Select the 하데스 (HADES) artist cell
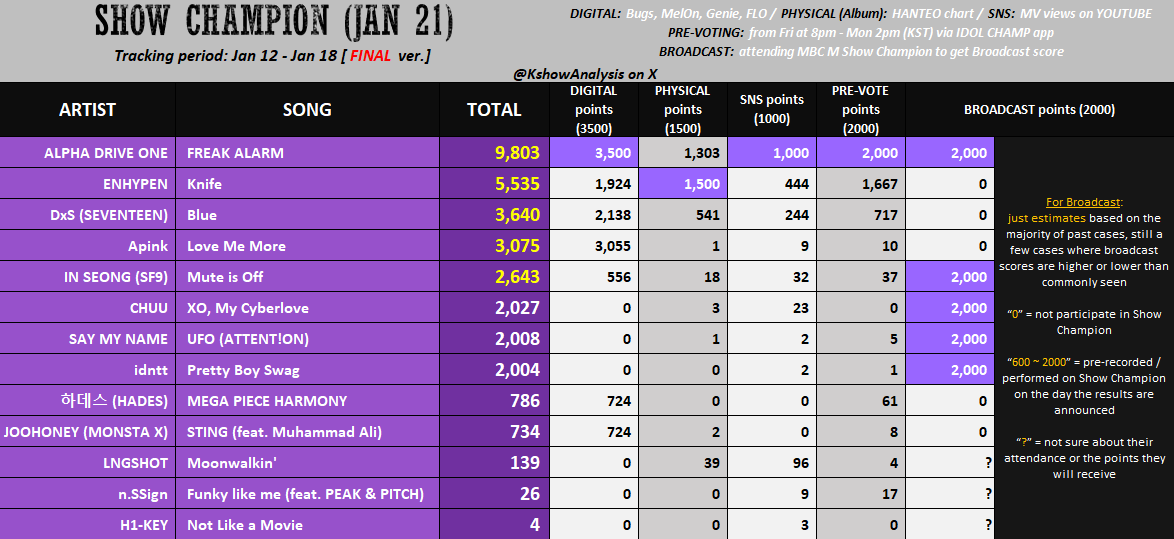Screen dimensions: 1174x539 (88, 401)
